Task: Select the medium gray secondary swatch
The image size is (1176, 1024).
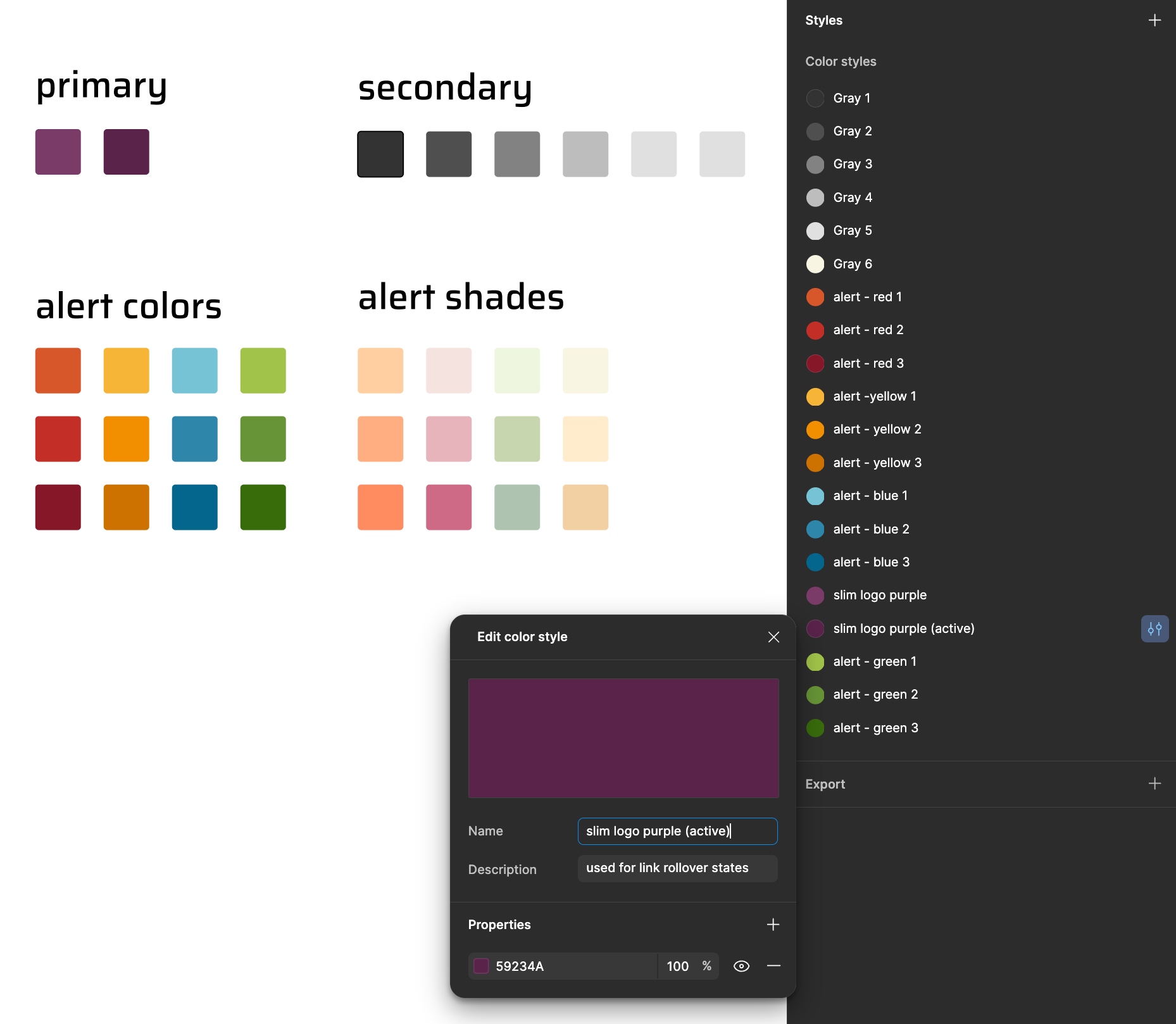Action: point(517,154)
